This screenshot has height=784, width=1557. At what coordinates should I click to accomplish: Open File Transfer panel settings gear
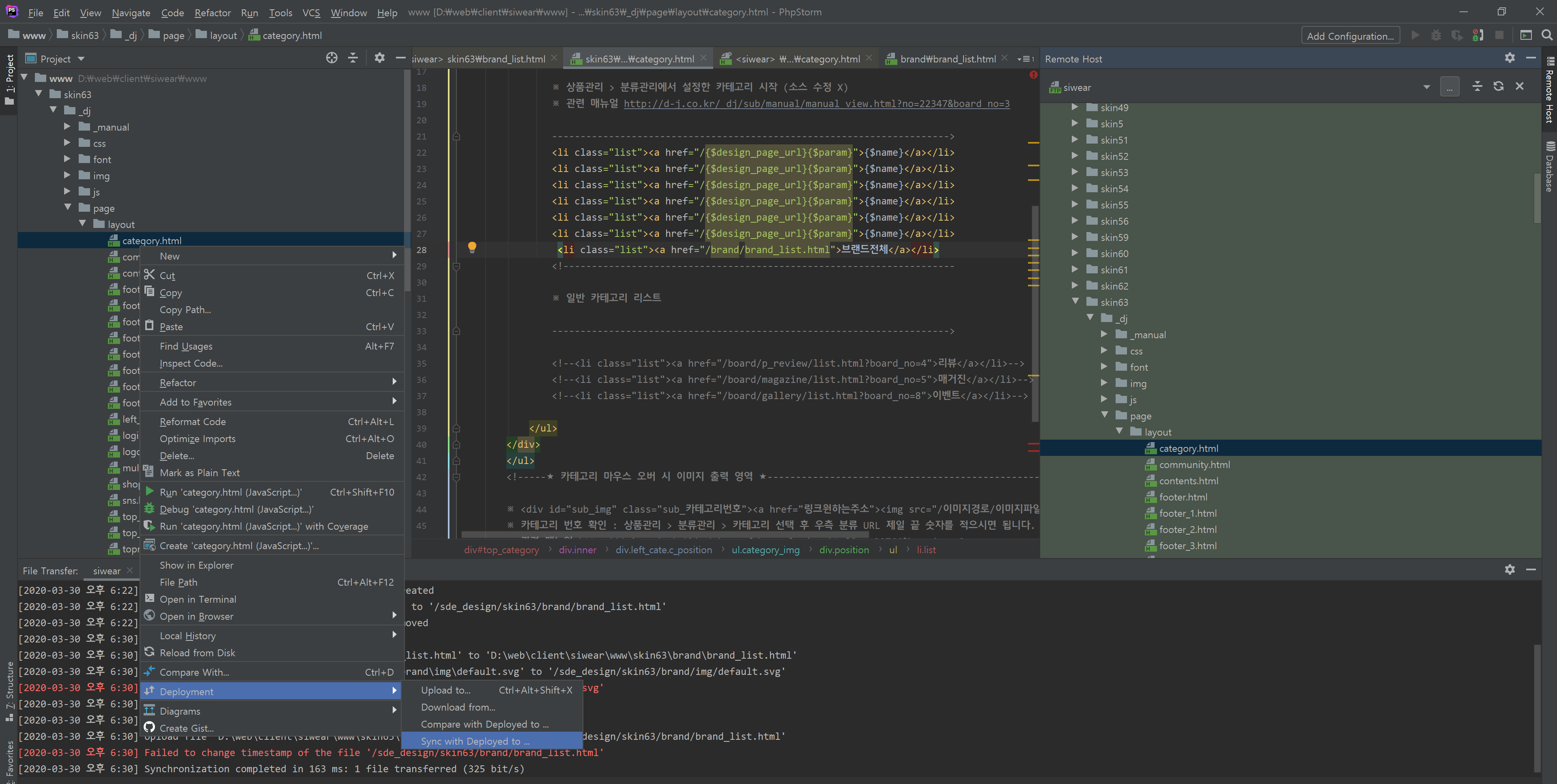coord(1509,569)
